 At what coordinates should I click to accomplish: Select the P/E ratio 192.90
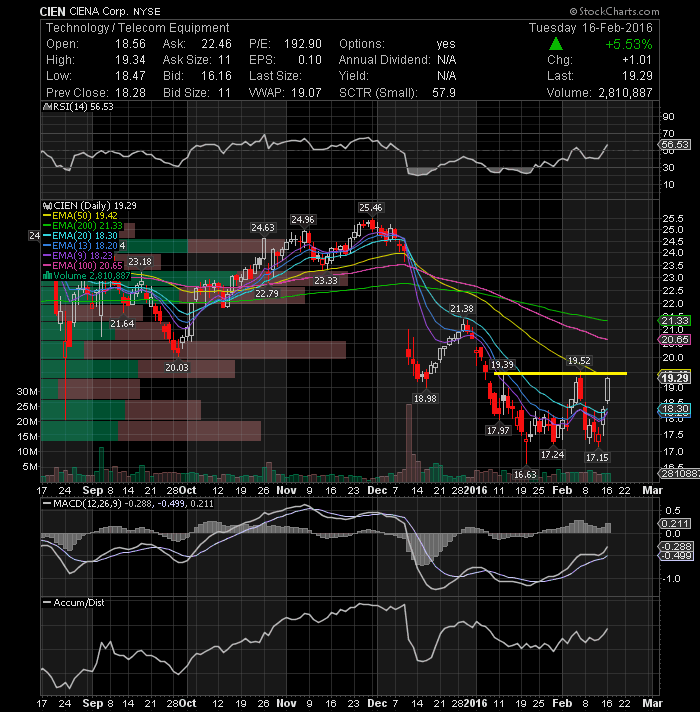(303, 44)
